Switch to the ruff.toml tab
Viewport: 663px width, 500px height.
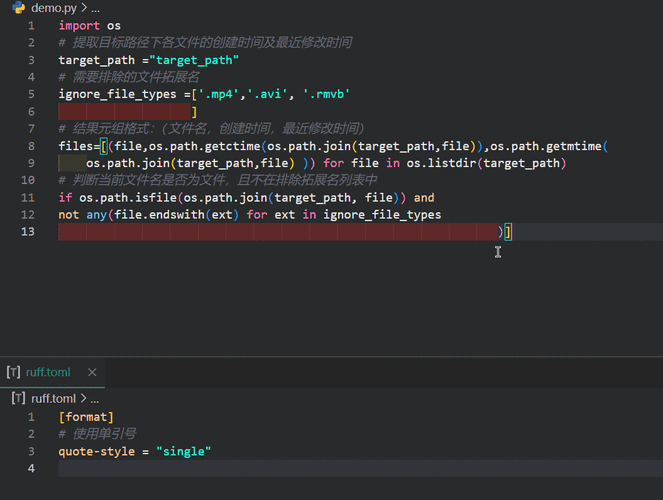tap(48, 372)
